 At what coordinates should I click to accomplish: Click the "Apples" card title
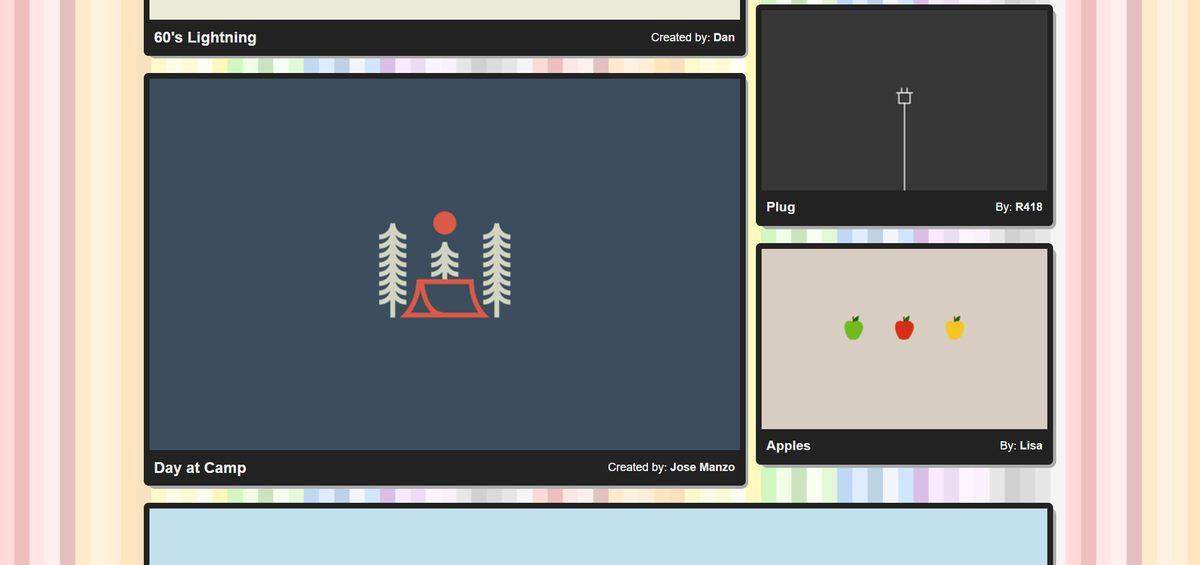pos(788,446)
